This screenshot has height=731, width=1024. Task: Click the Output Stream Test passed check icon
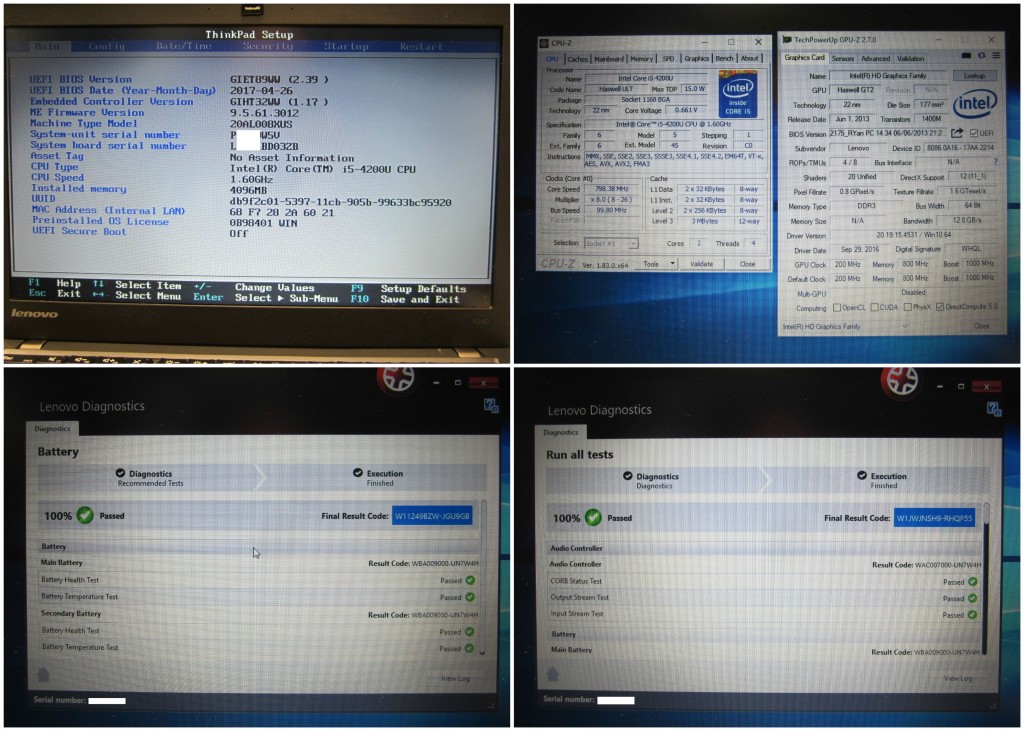point(972,598)
